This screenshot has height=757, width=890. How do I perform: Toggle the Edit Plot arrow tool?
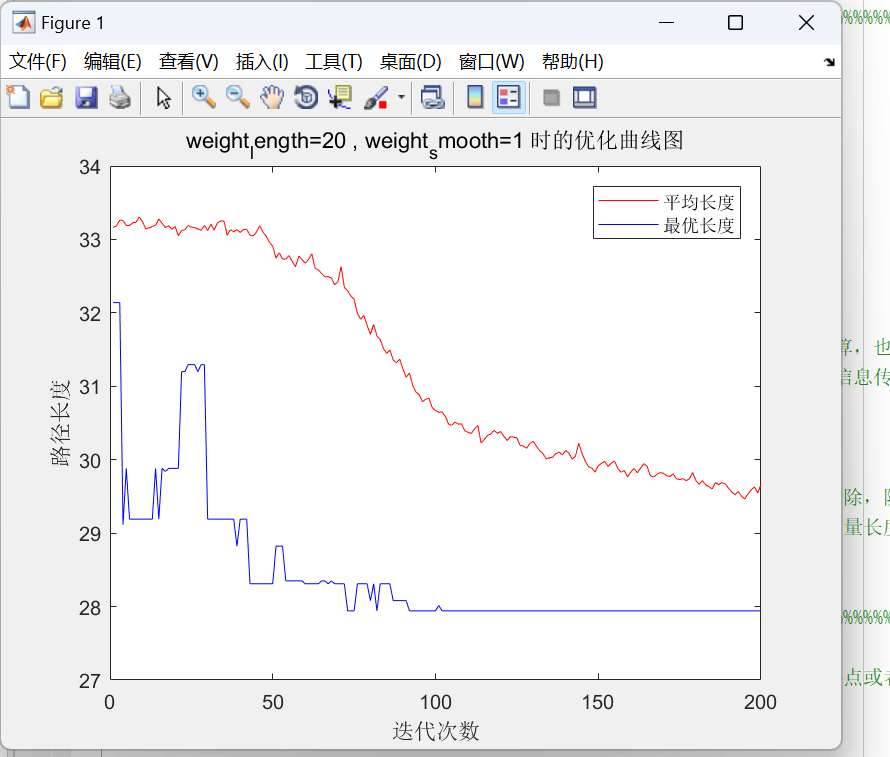165,97
